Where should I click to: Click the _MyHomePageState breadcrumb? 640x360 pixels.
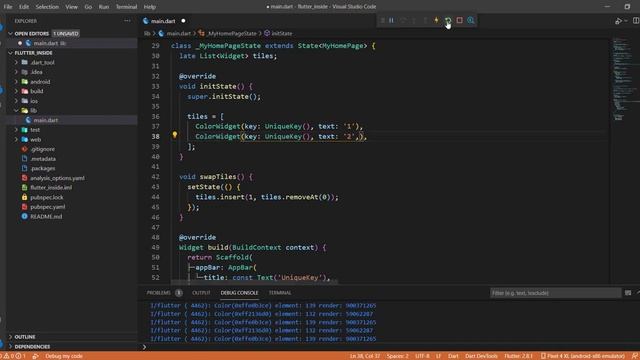pyautogui.click(x=231, y=33)
